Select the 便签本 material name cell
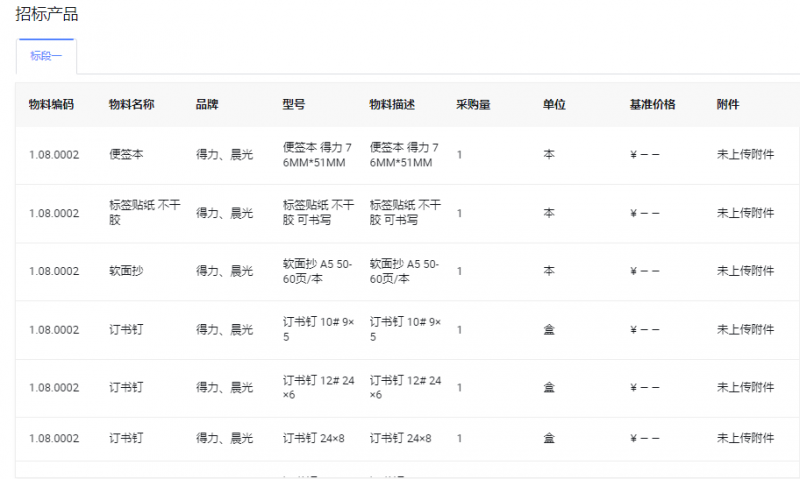 pyautogui.click(x=127, y=155)
